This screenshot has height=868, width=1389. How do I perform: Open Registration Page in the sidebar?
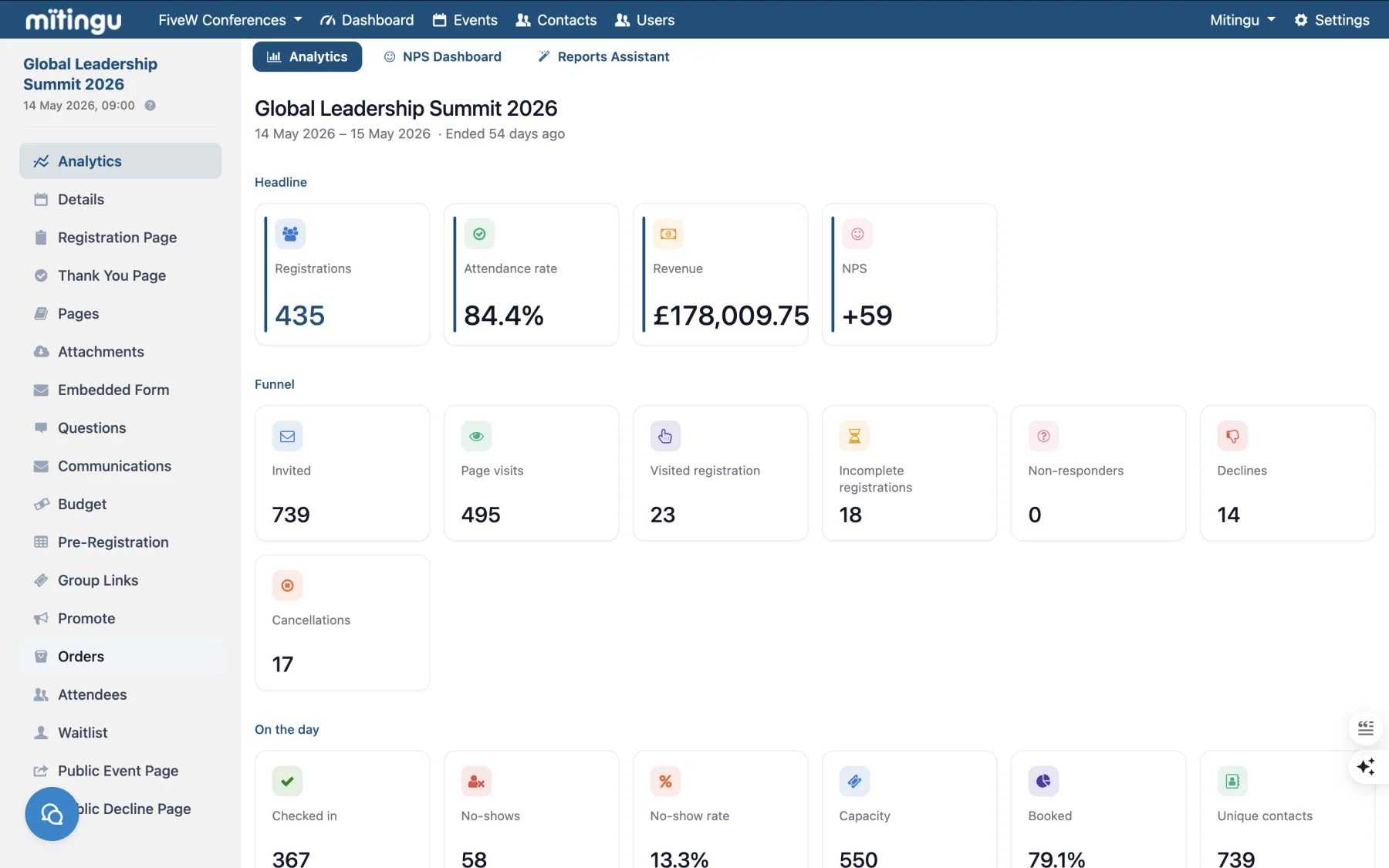coord(120,238)
